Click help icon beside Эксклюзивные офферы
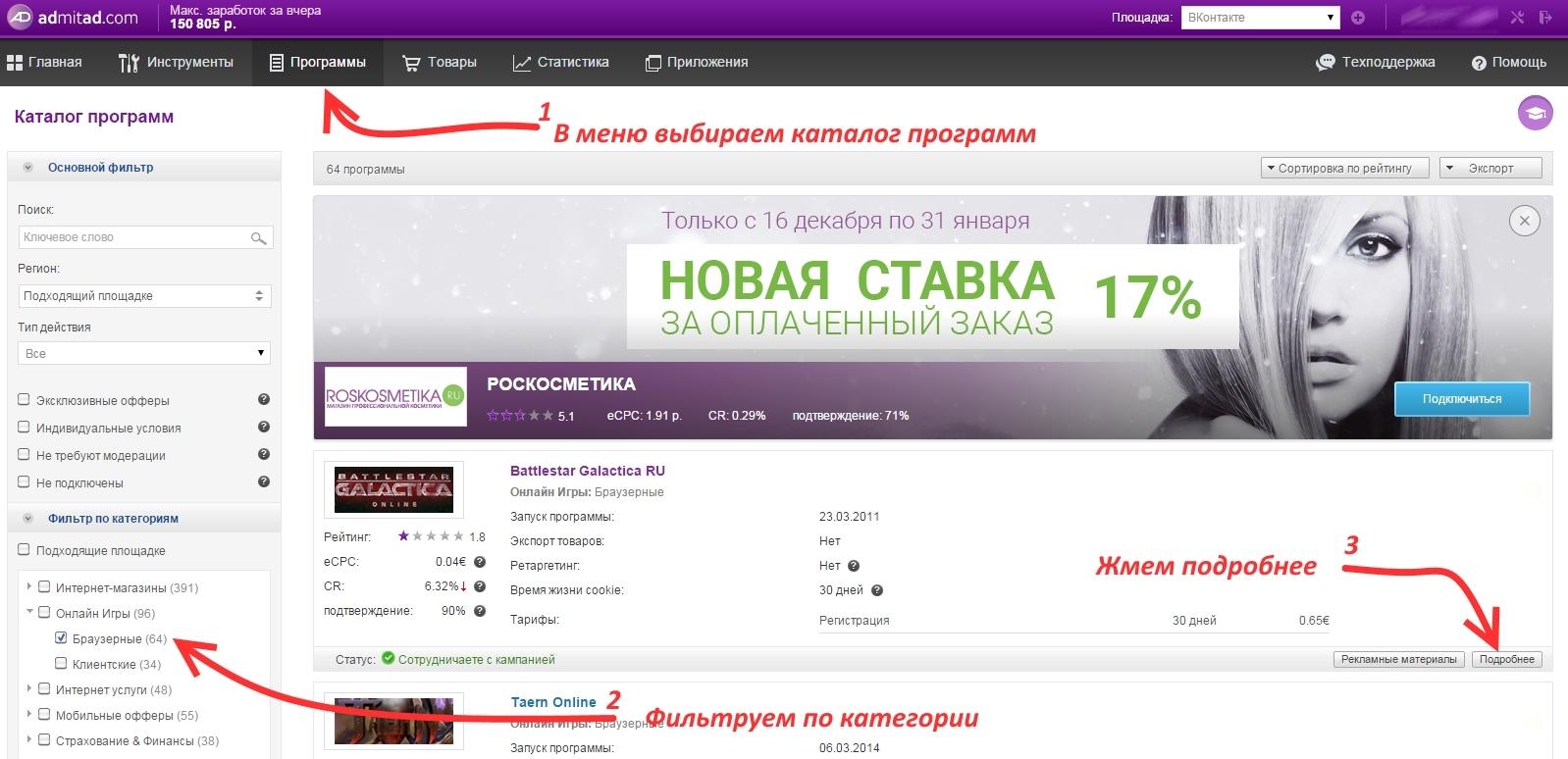 pos(263,399)
